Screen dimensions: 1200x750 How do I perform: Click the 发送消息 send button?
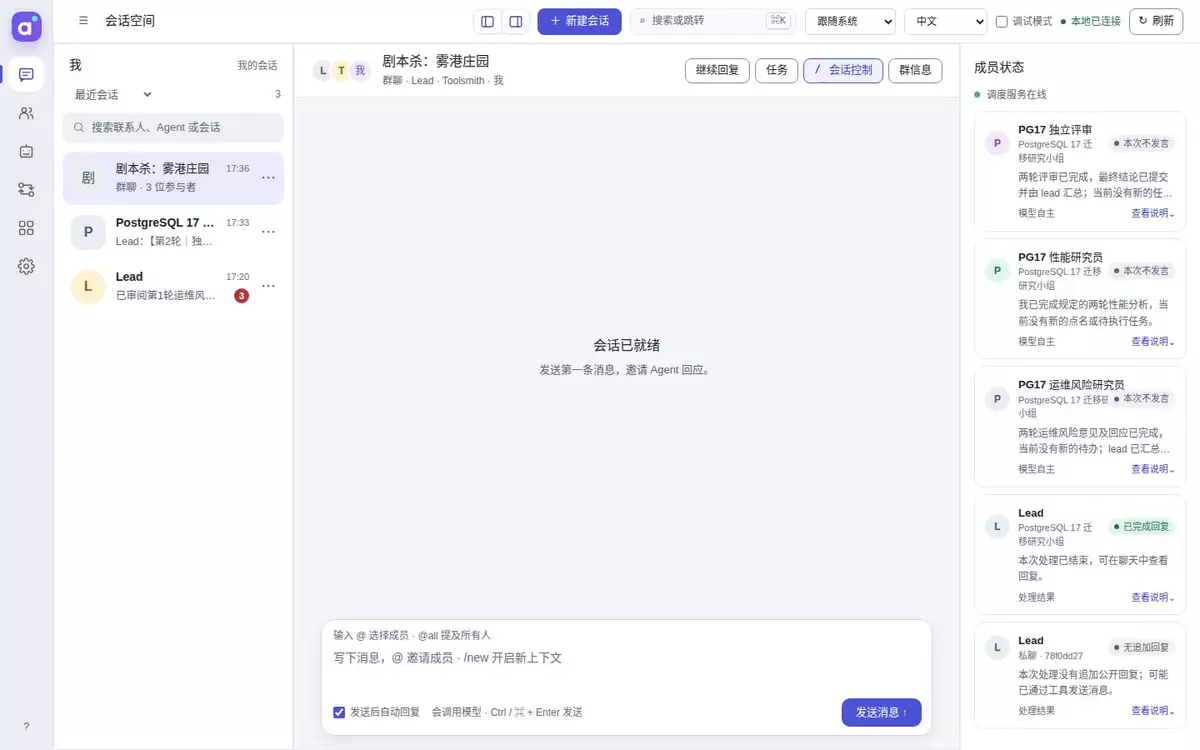tap(881, 712)
